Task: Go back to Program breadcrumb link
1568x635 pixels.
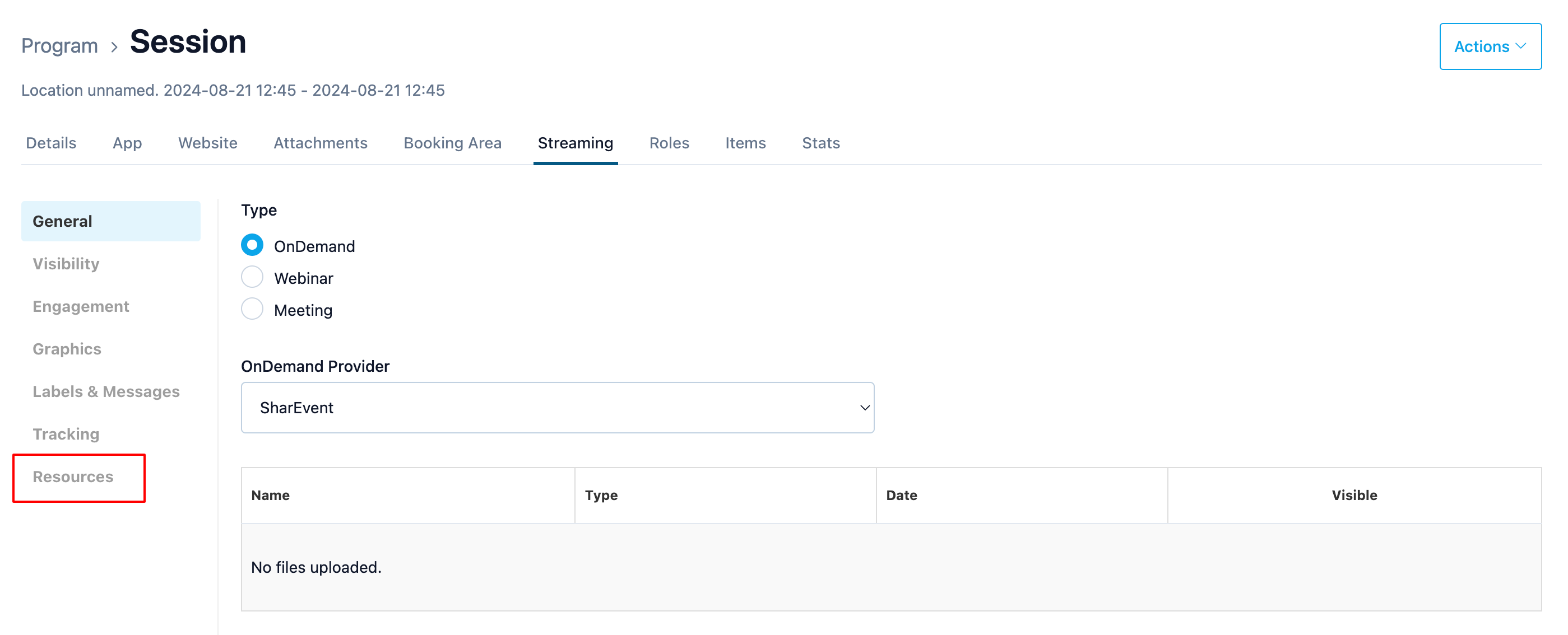Action: click(59, 45)
